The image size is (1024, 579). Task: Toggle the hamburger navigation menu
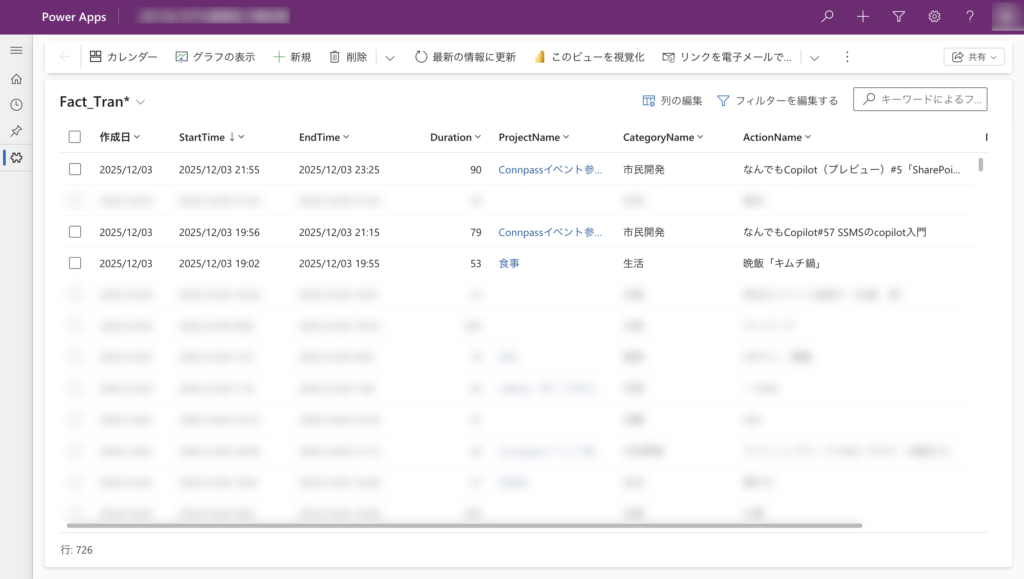16,51
